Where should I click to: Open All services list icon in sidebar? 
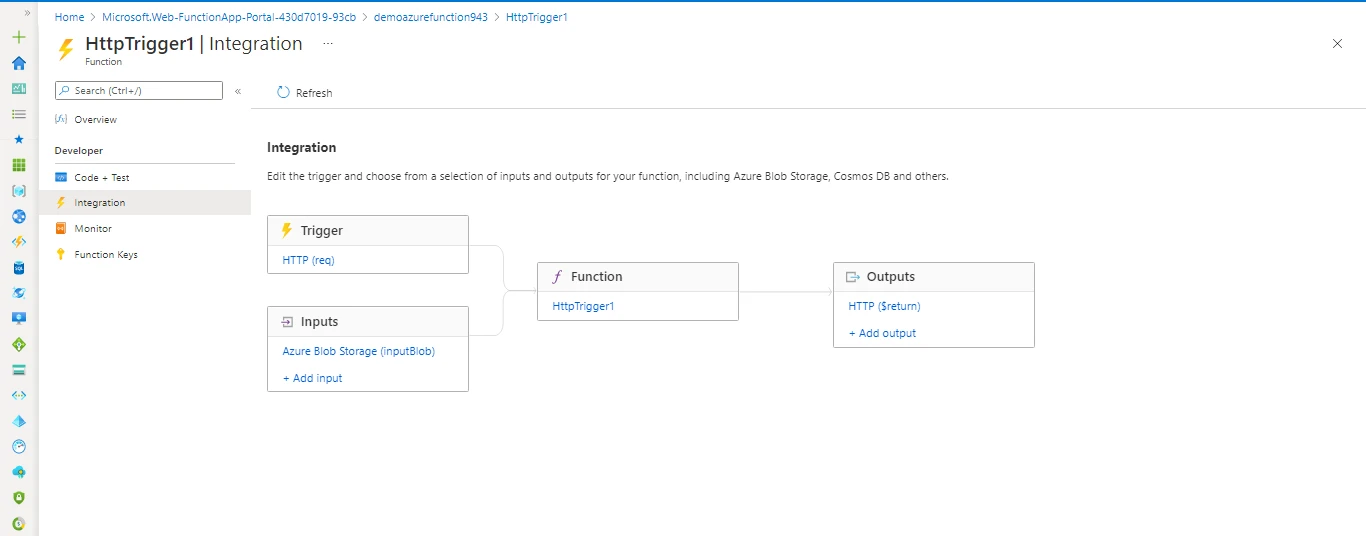[18, 114]
